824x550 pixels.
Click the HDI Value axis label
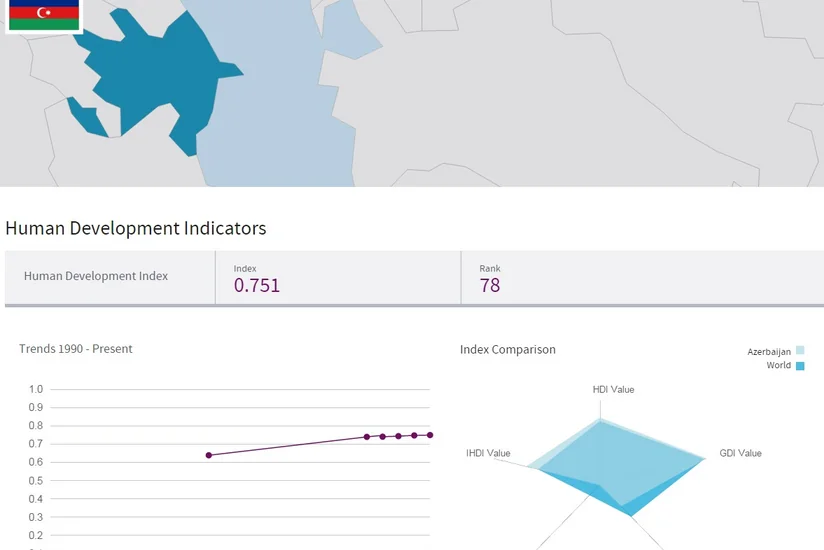[613, 390]
